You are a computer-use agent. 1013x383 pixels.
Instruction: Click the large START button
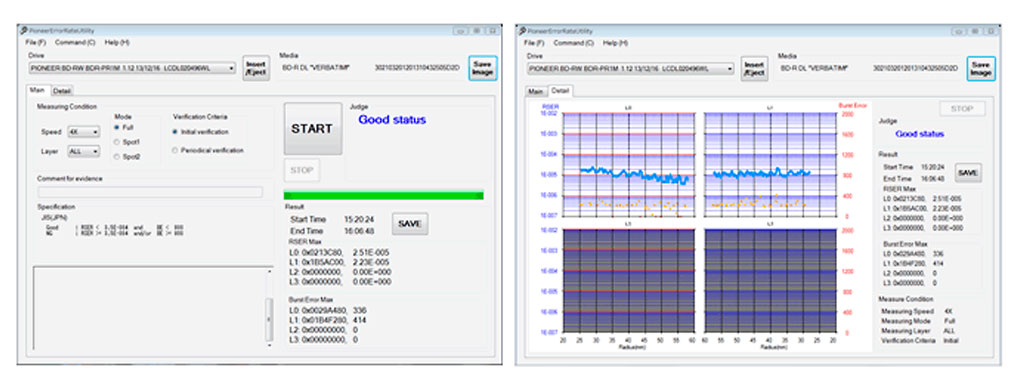(313, 129)
